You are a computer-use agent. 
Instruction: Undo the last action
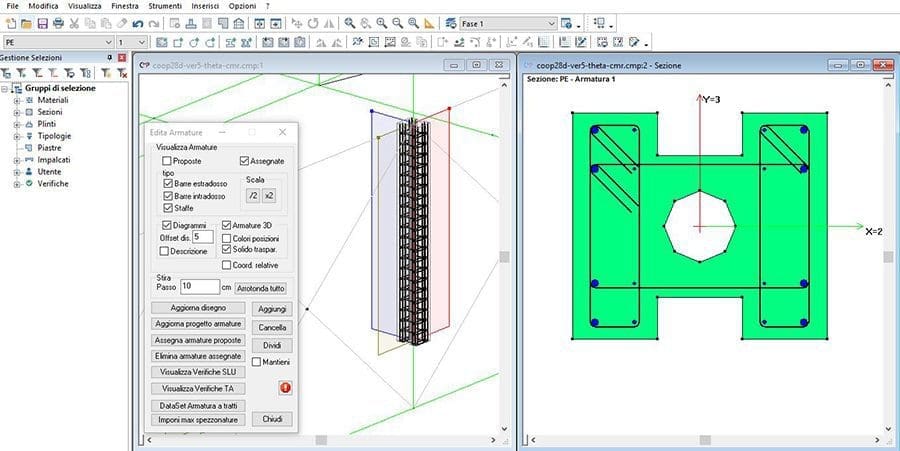(x=138, y=24)
